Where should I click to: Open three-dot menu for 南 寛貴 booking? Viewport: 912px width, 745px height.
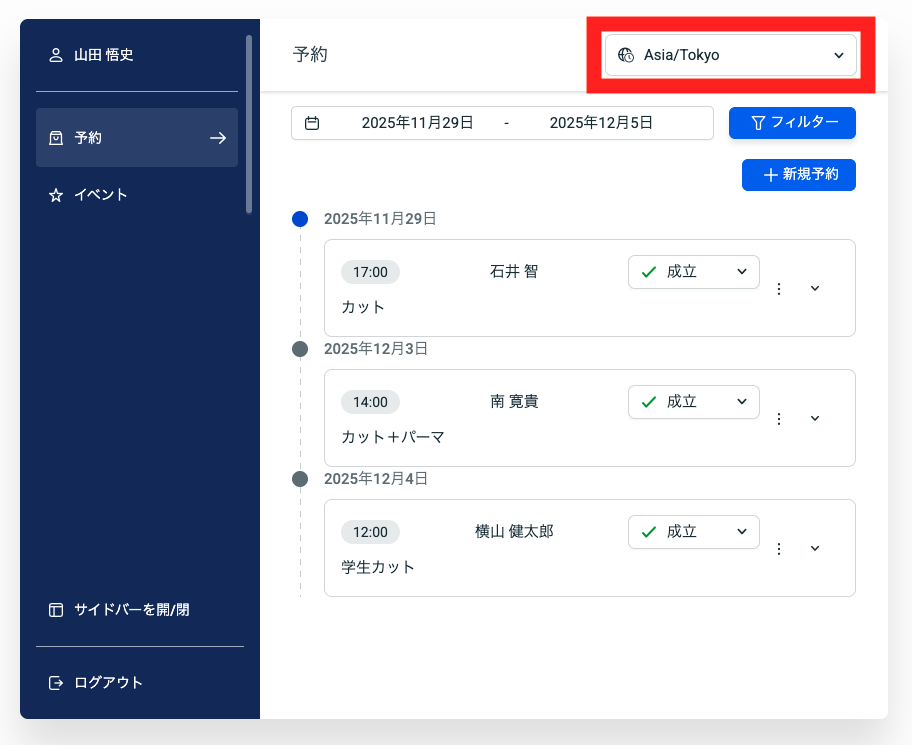[x=779, y=418]
